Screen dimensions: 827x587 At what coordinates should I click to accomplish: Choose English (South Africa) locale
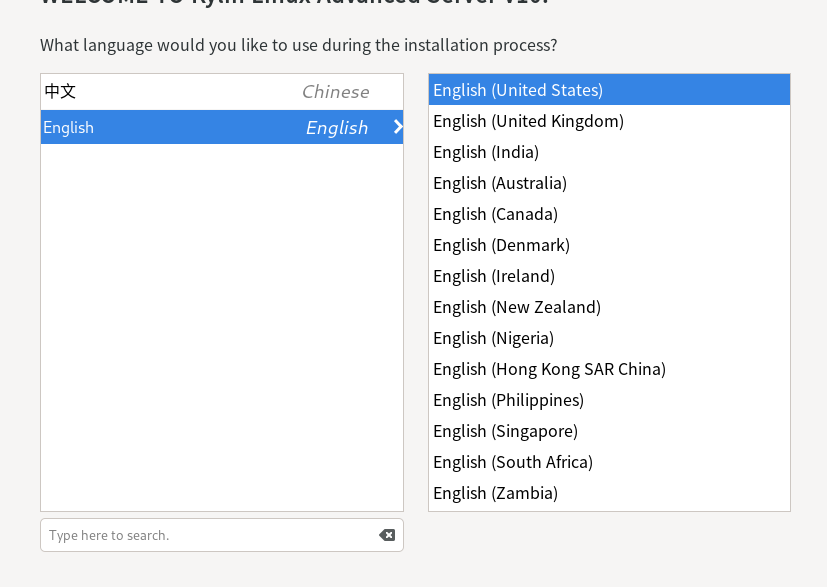tap(609, 462)
